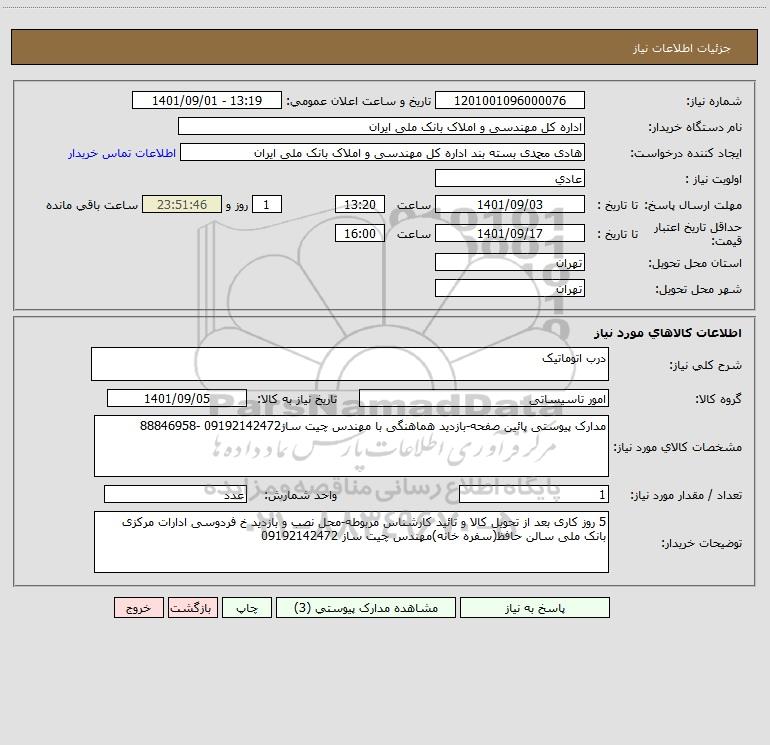
Task: Click the price validity date 1401/09/17
Action: point(510,233)
